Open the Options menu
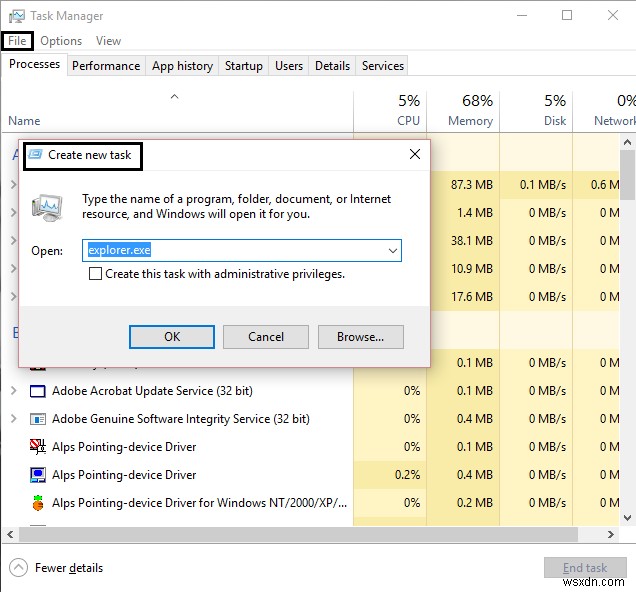 tap(61, 41)
